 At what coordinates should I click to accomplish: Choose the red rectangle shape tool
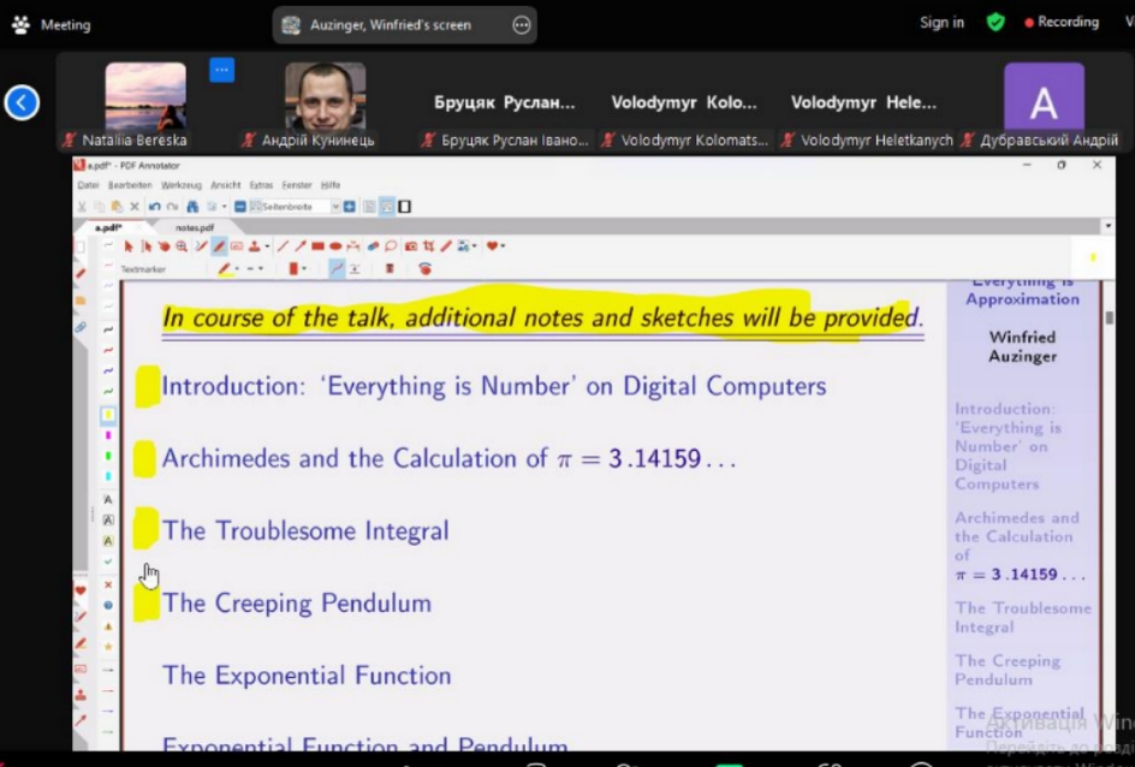pos(317,246)
